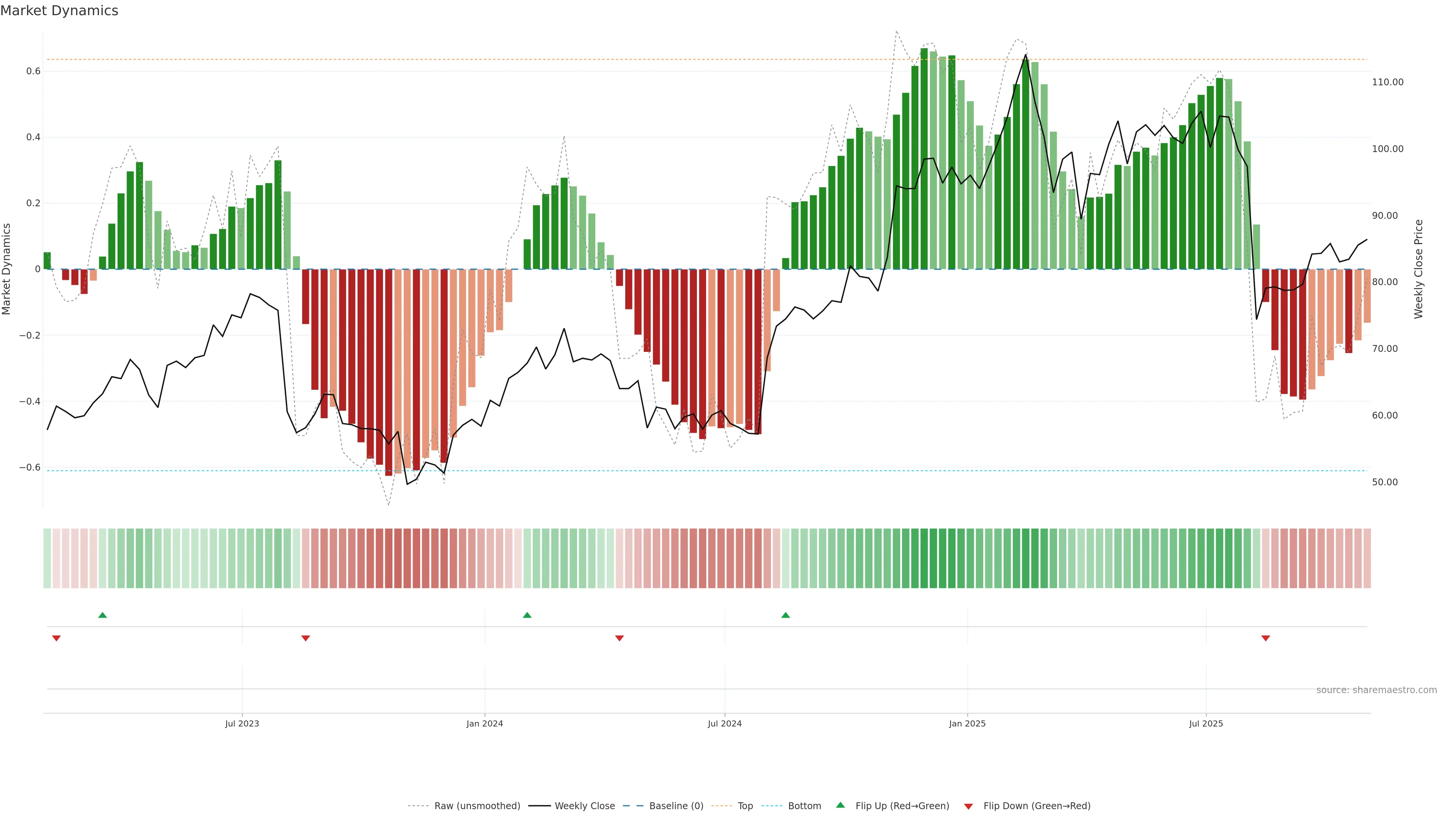Image resolution: width=1456 pixels, height=819 pixels.
Task: Click the green flip-up marker after Jan 2024
Action: 527,615
